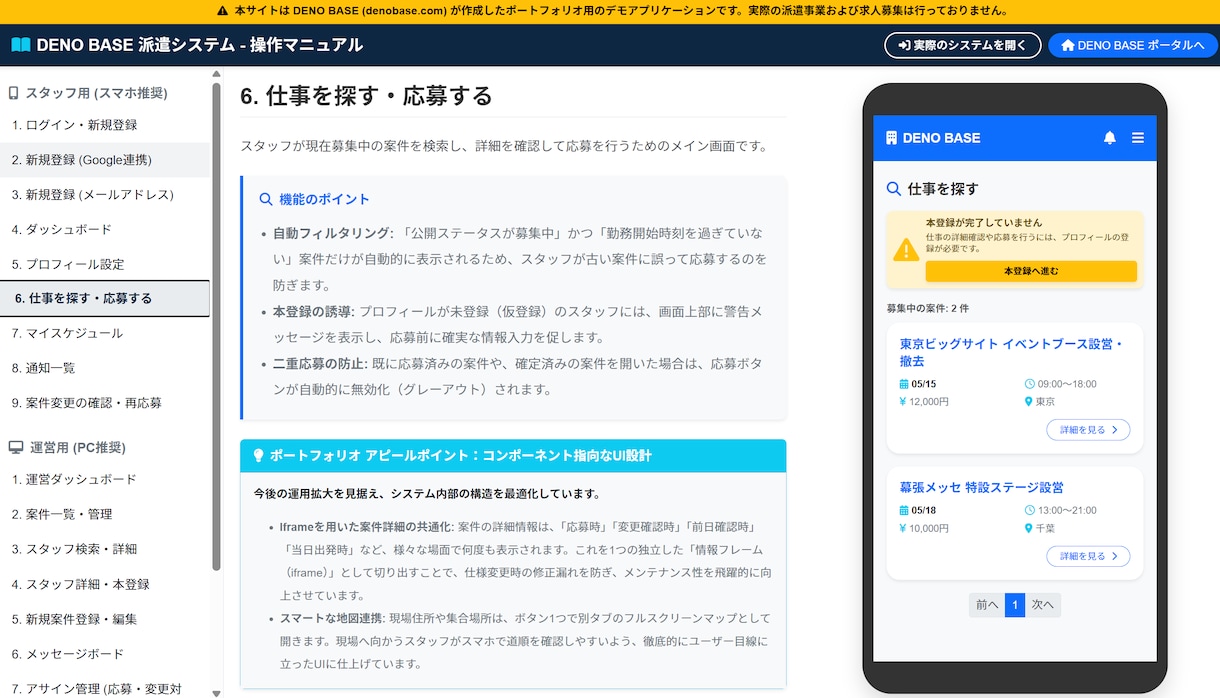Image resolution: width=1220 pixels, height=698 pixels.
Task: Open 2. 新規登録 (Google連携)
Action: pyautogui.click(x=105, y=160)
